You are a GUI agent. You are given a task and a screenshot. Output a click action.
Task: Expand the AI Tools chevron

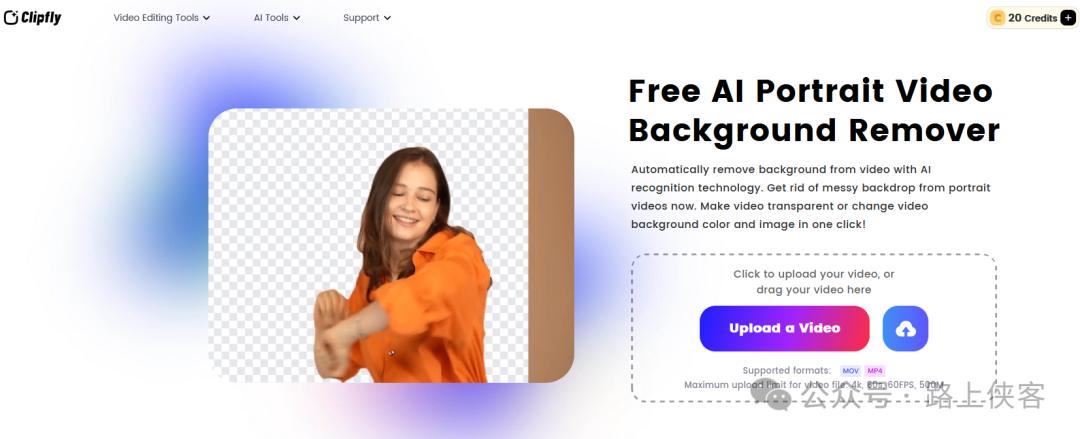(297, 18)
